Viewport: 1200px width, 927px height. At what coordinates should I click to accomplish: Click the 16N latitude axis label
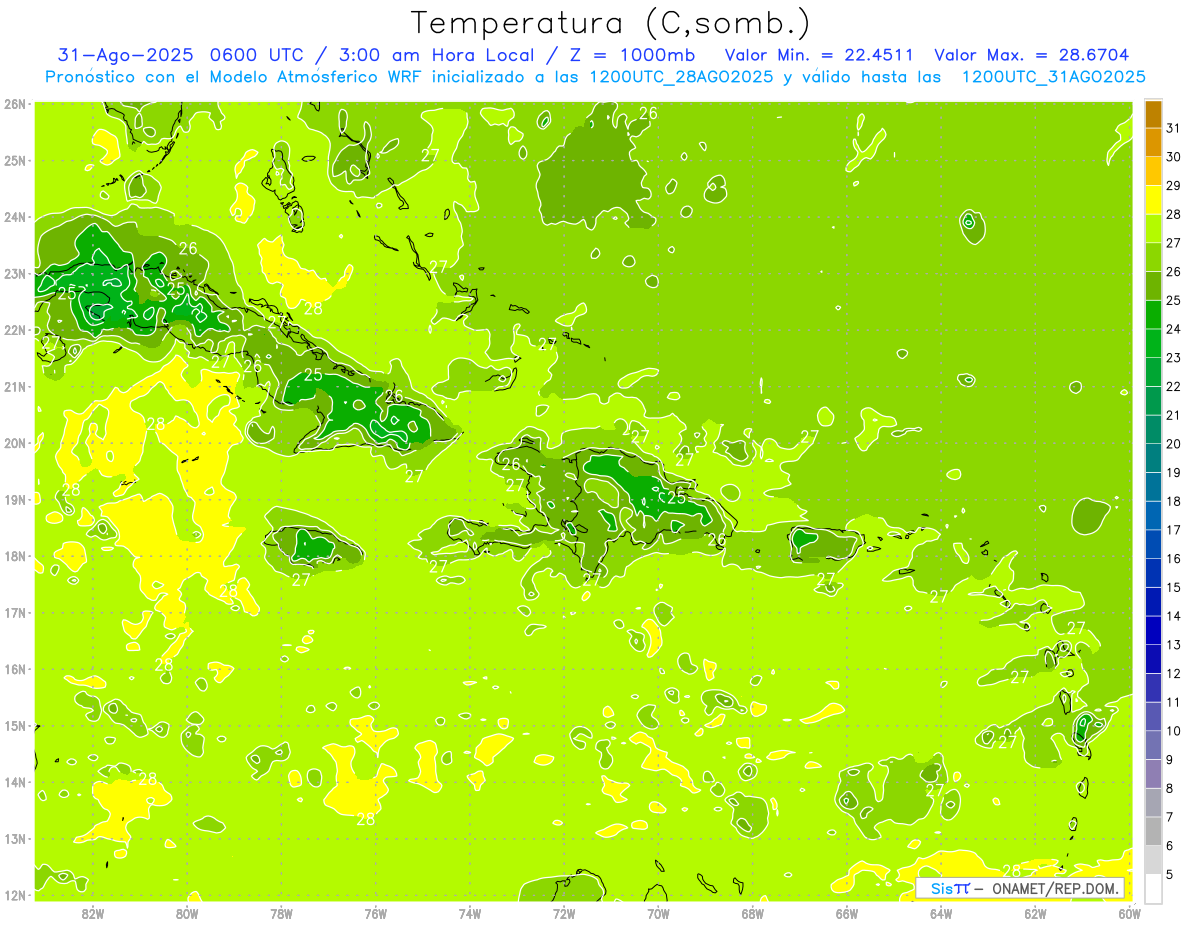click(x=15, y=669)
